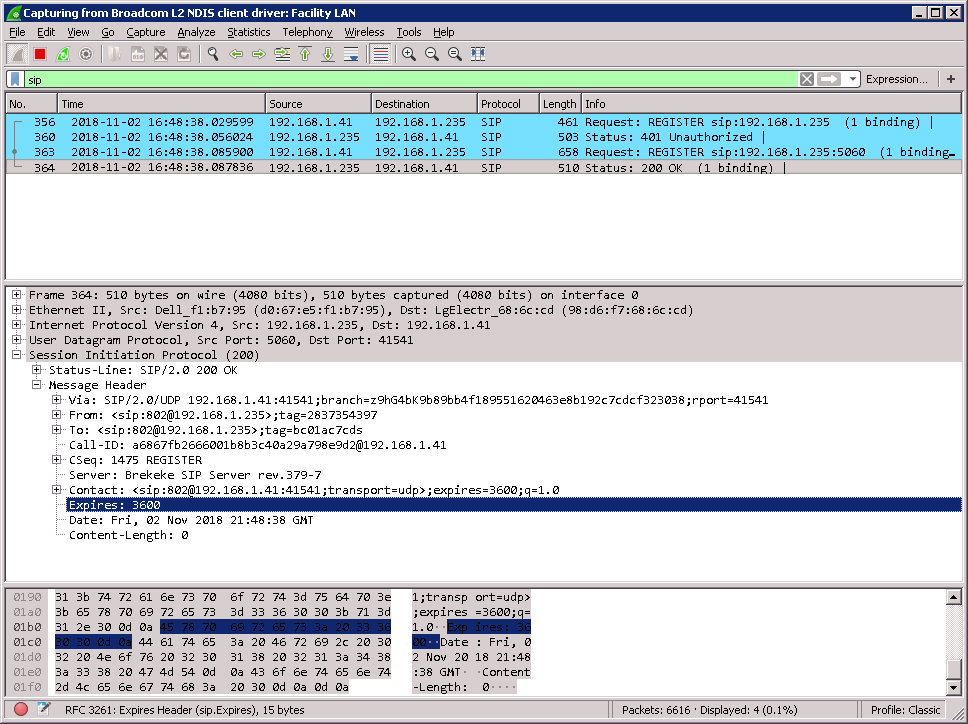Expand Internet Protocol Version 4 node
The image size is (968, 724).
[17, 325]
